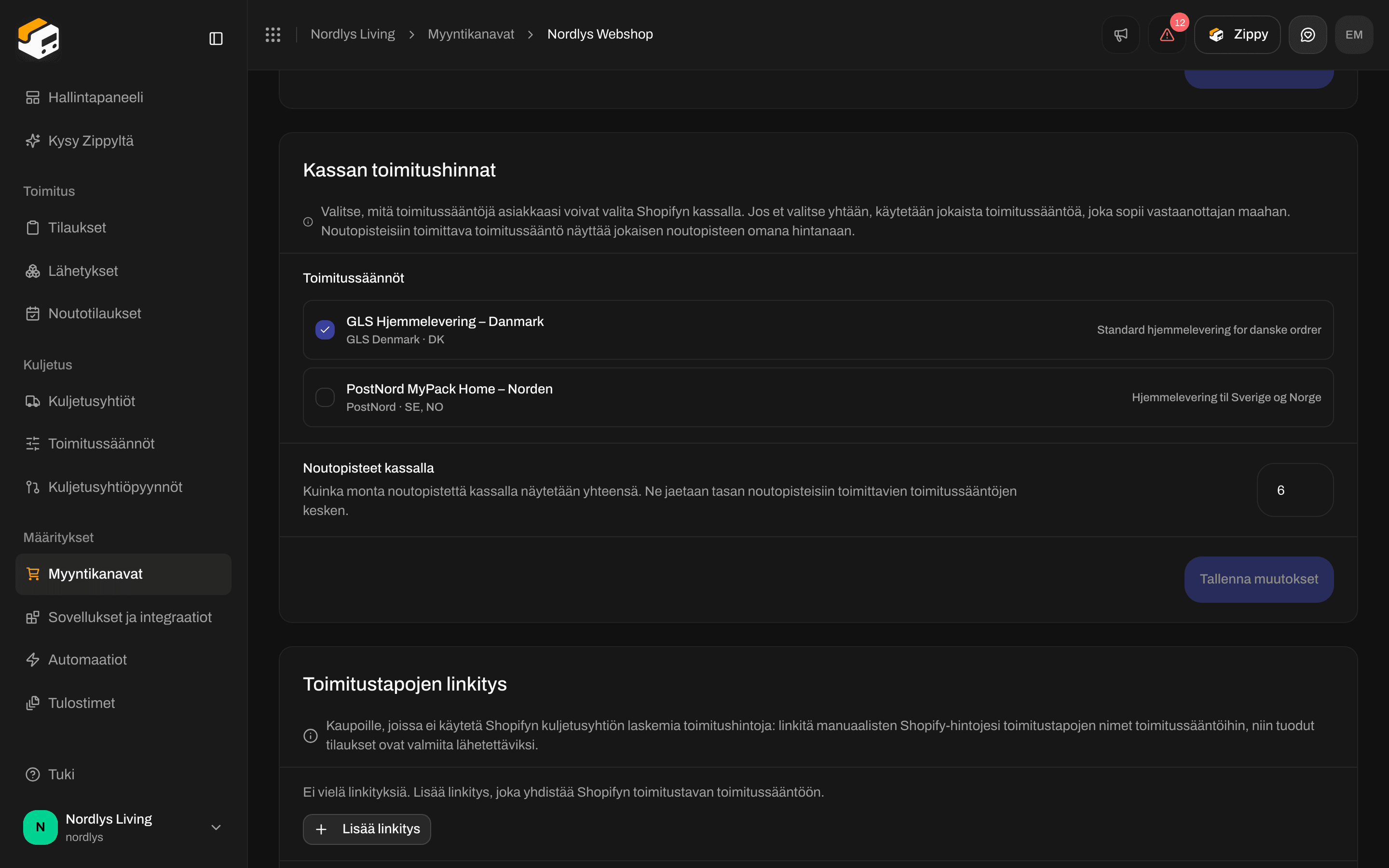Click the 'Toimitussäännöt' section heading
The height and width of the screenshot is (868, 1389).
coord(353,278)
